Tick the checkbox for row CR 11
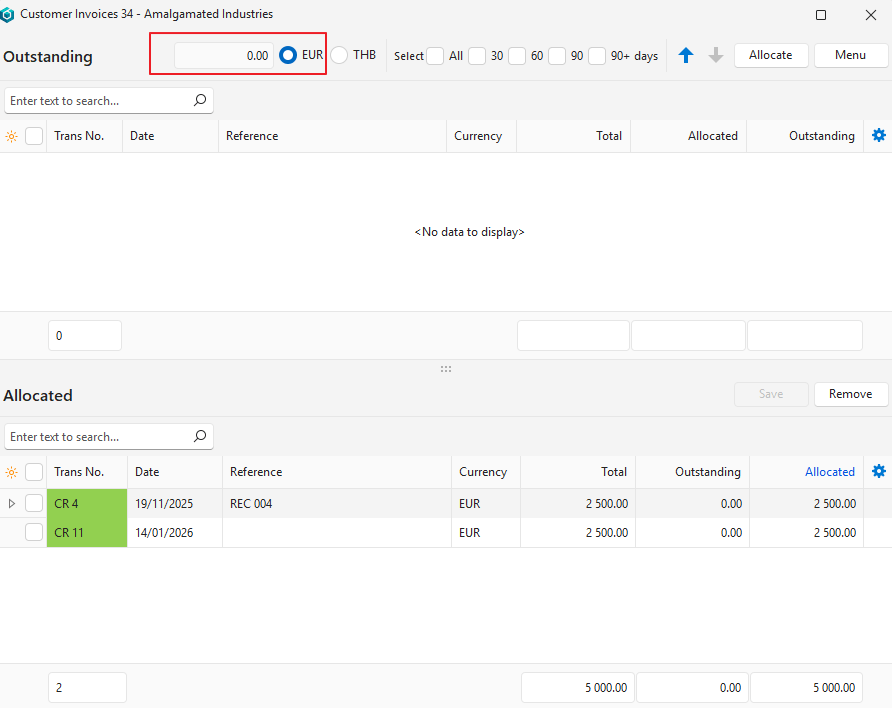 [x=34, y=533]
